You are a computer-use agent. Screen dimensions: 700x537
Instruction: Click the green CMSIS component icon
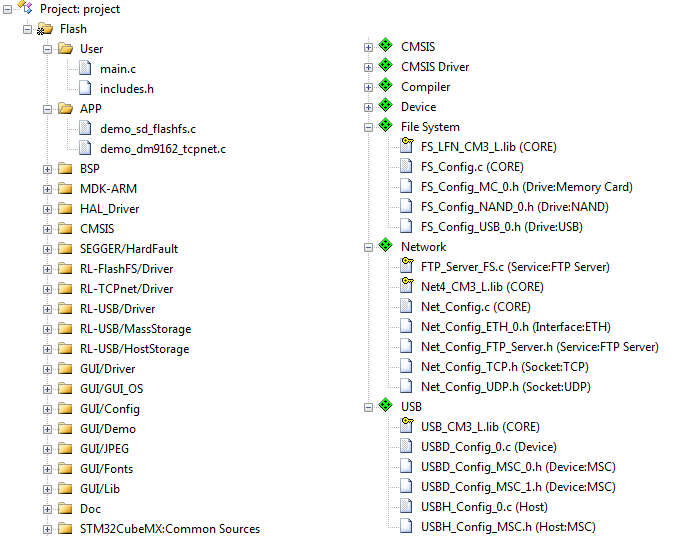(x=386, y=45)
